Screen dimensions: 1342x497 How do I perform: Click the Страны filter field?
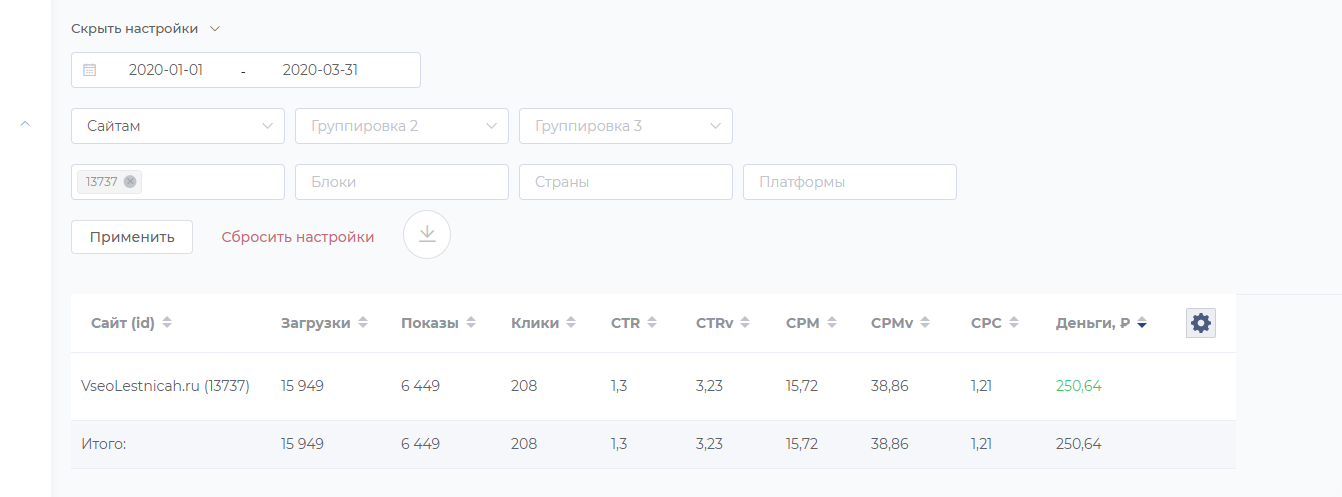[x=626, y=182]
